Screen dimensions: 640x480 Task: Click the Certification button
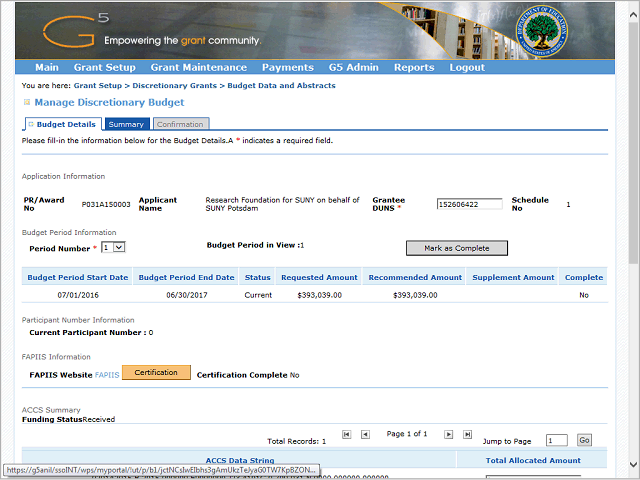156,372
